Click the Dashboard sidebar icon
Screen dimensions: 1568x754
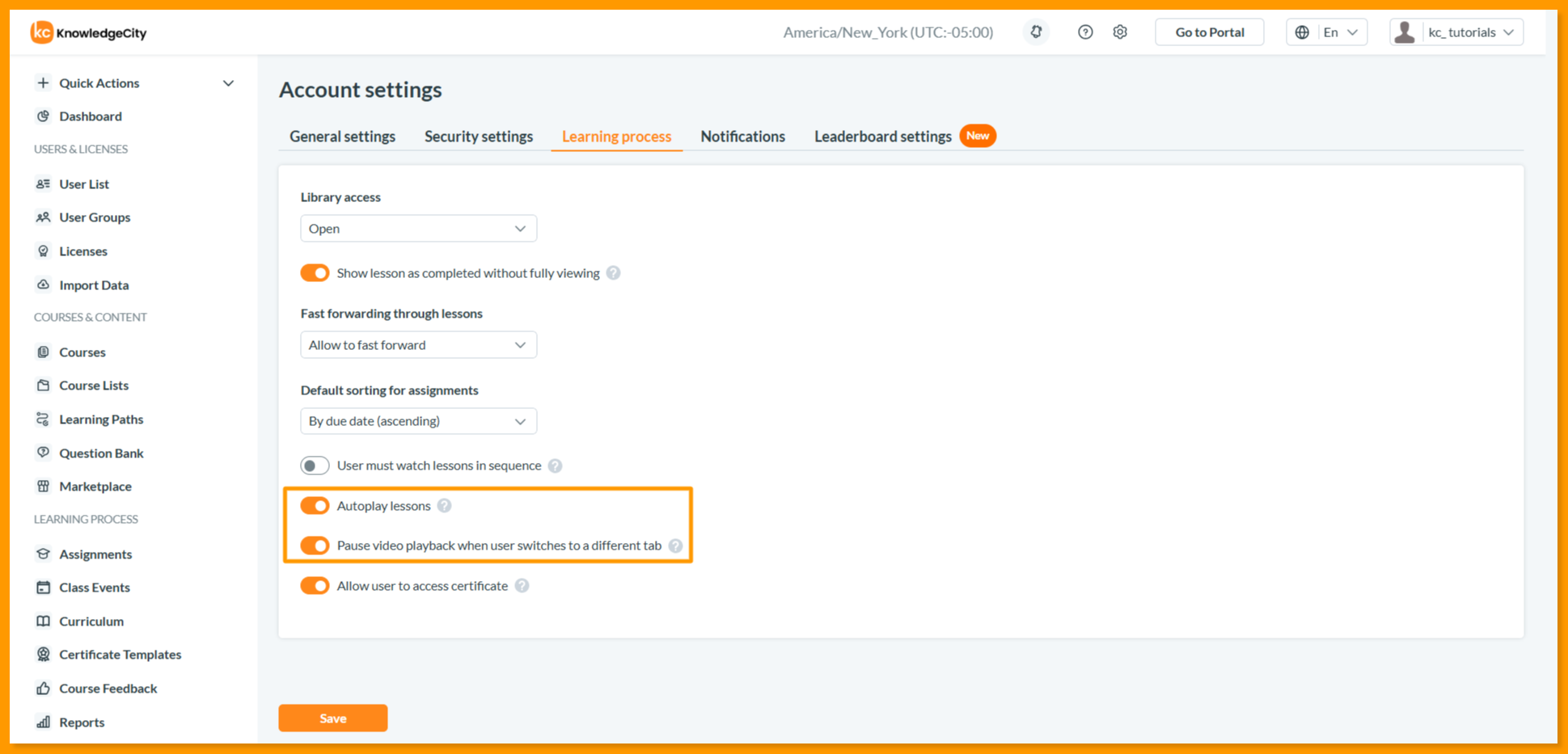coord(43,116)
